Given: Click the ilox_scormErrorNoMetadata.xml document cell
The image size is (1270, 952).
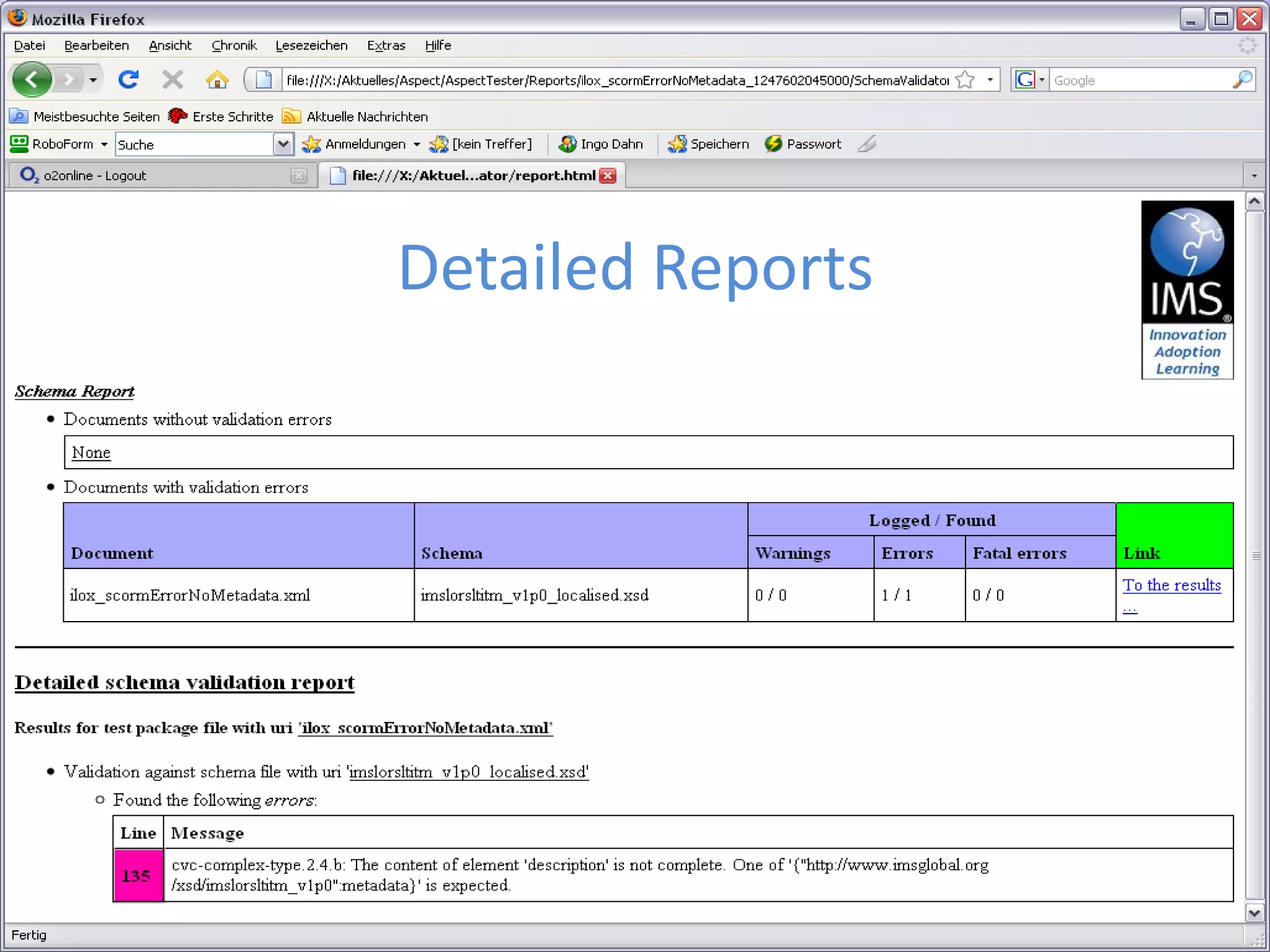Looking at the screenshot, I should (239, 595).
